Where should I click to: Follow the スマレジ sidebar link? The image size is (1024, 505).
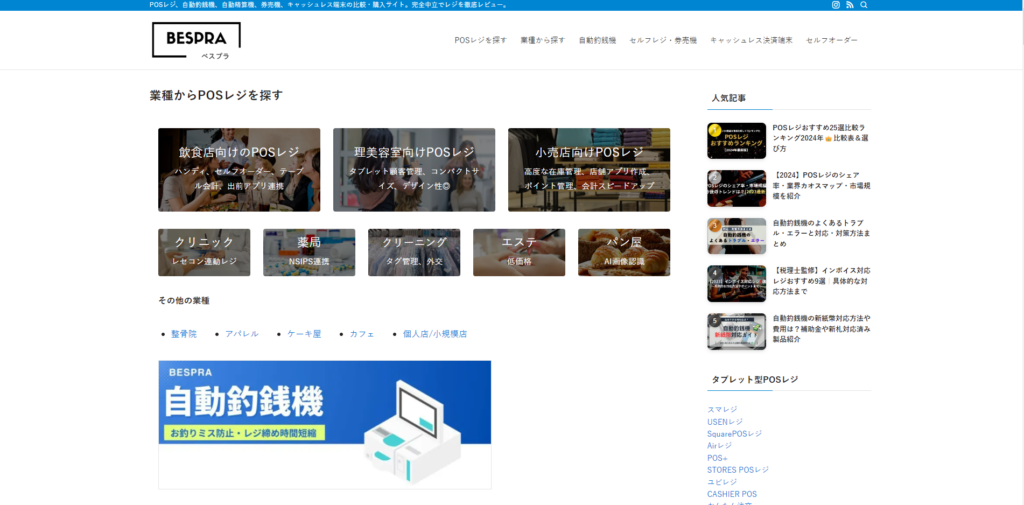point(722,409)
